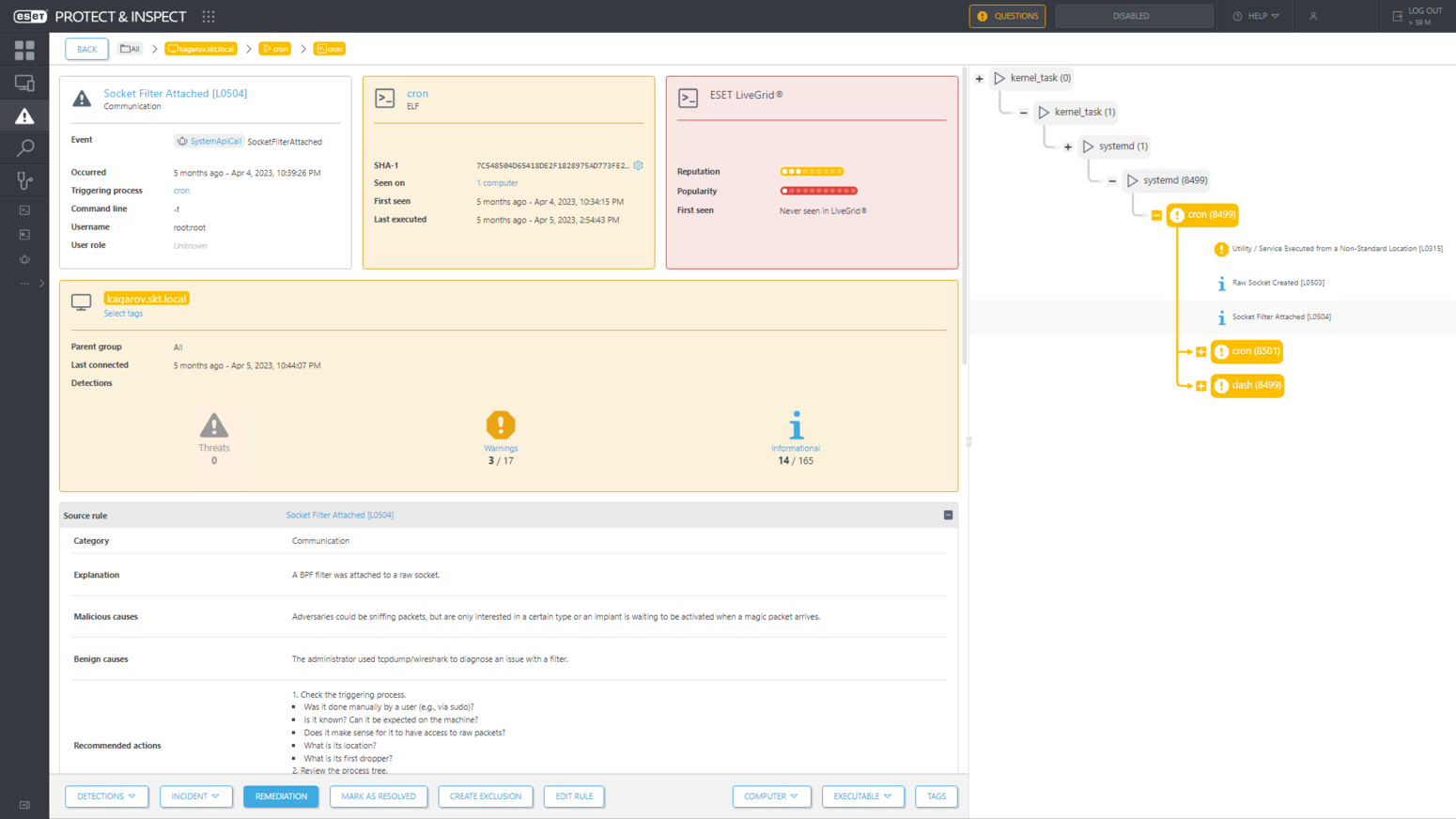Screen dimensions: 1456x819
Task: Collapse the Source rule section
Action: coord(948,516)
